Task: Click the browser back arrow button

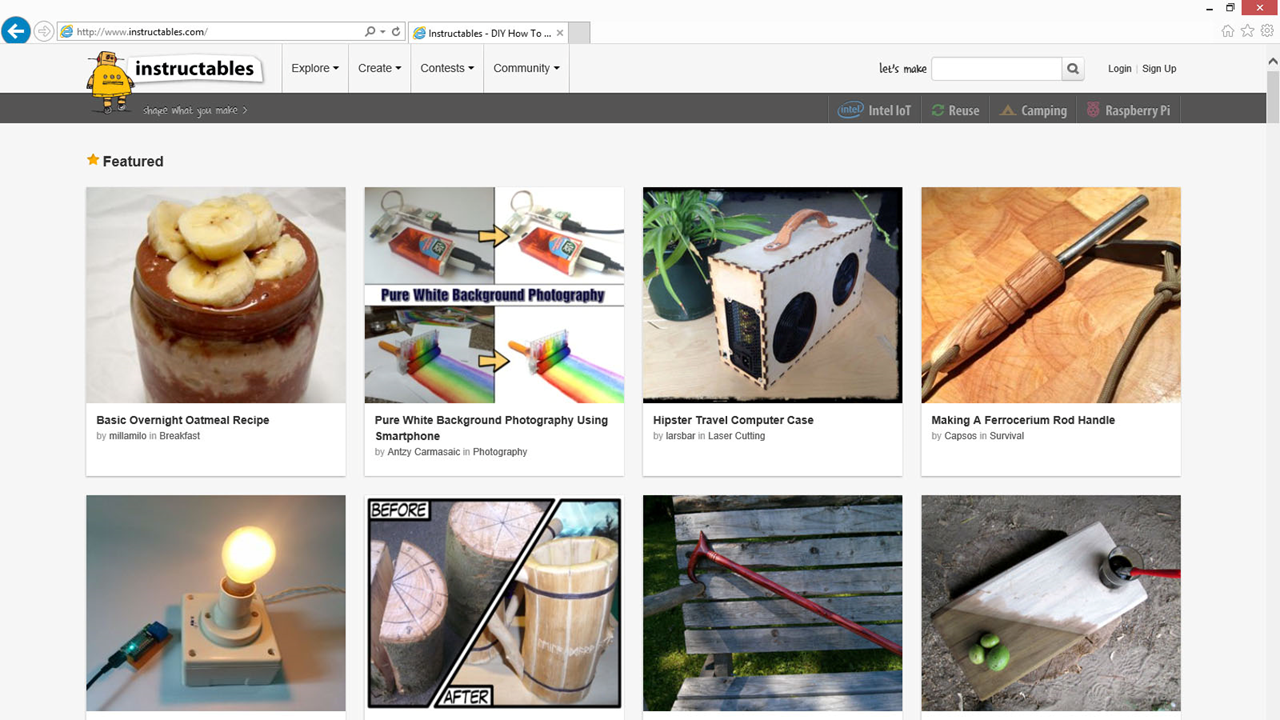Action: (16, 32)
